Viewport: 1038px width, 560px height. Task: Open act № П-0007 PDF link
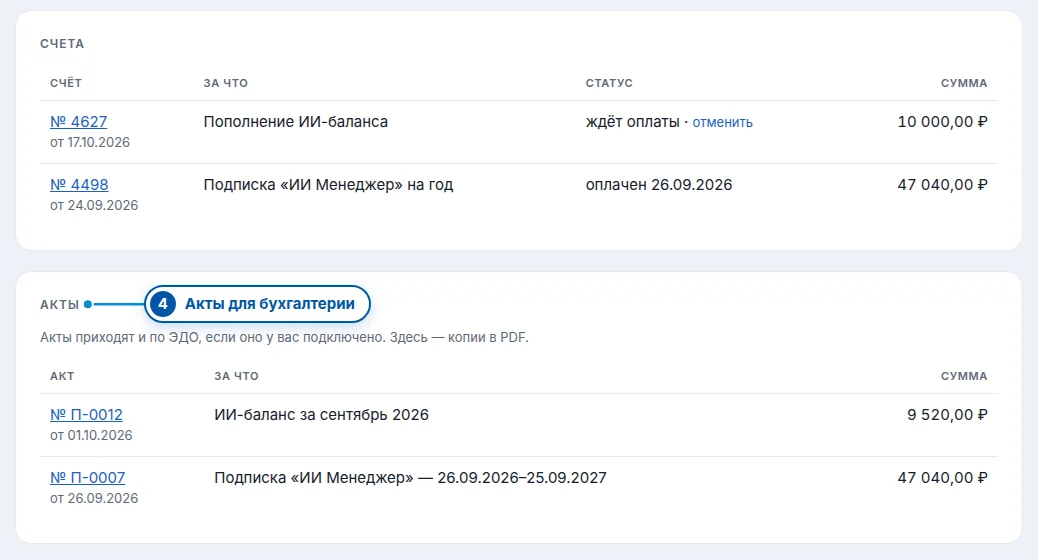[x=87, y=477]
